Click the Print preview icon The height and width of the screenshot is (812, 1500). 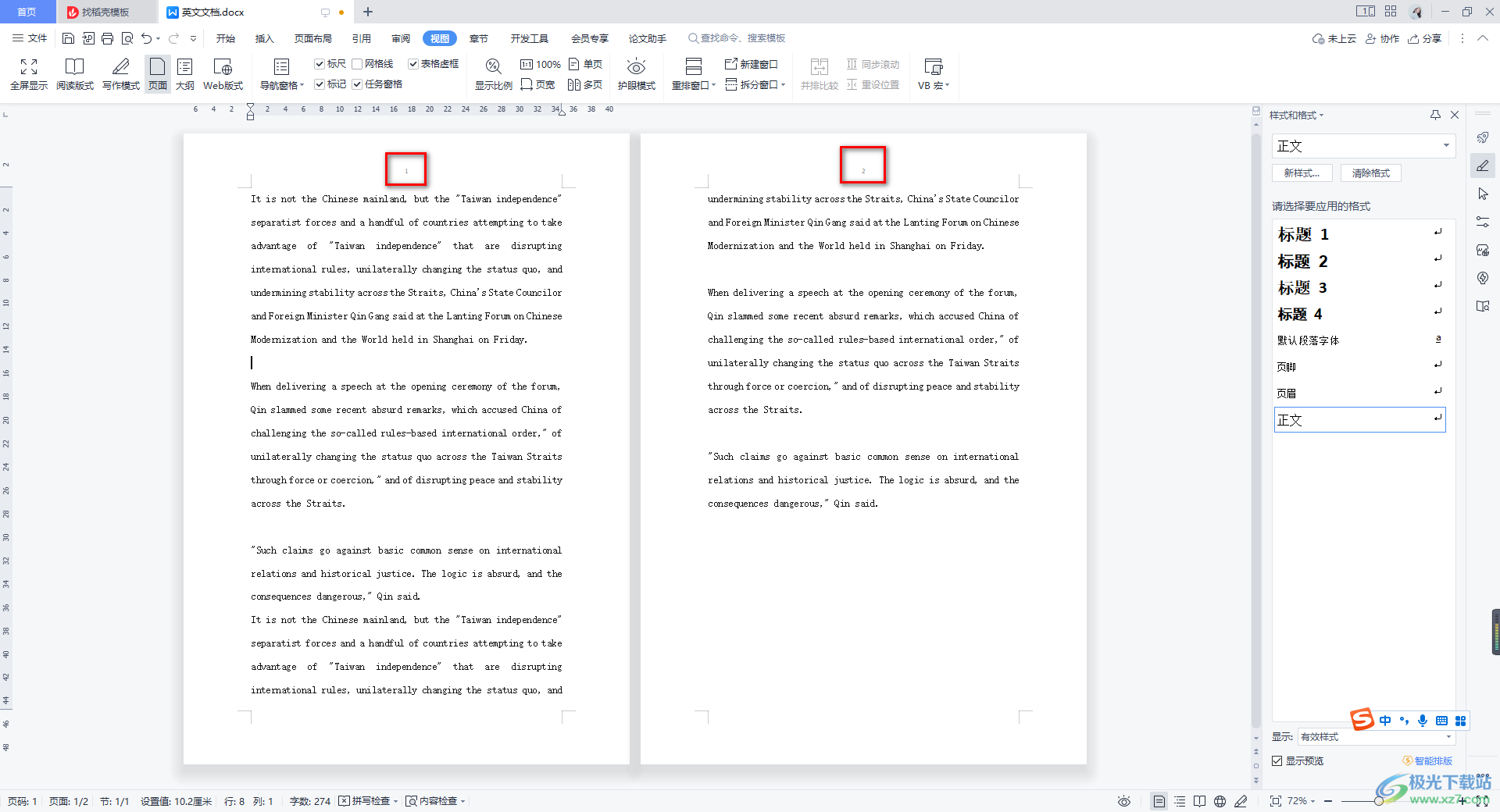[x=127, y=38]
